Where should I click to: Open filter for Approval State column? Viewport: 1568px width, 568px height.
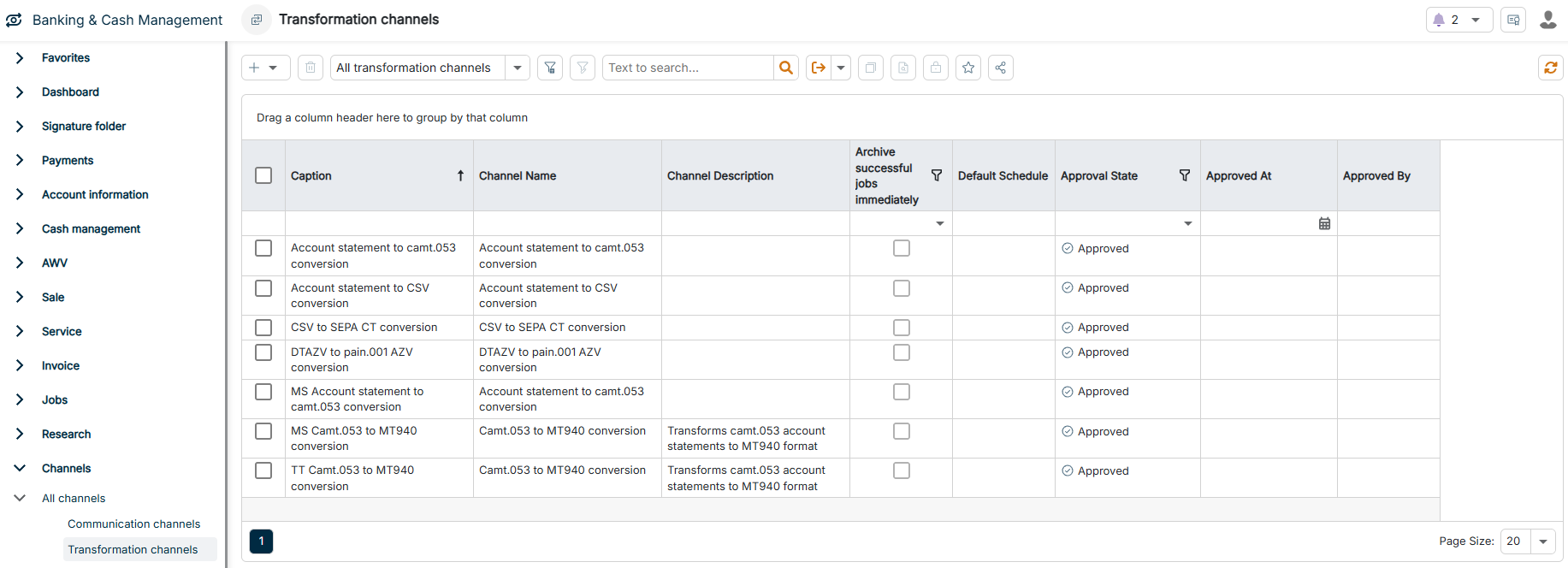(1185, 175)
